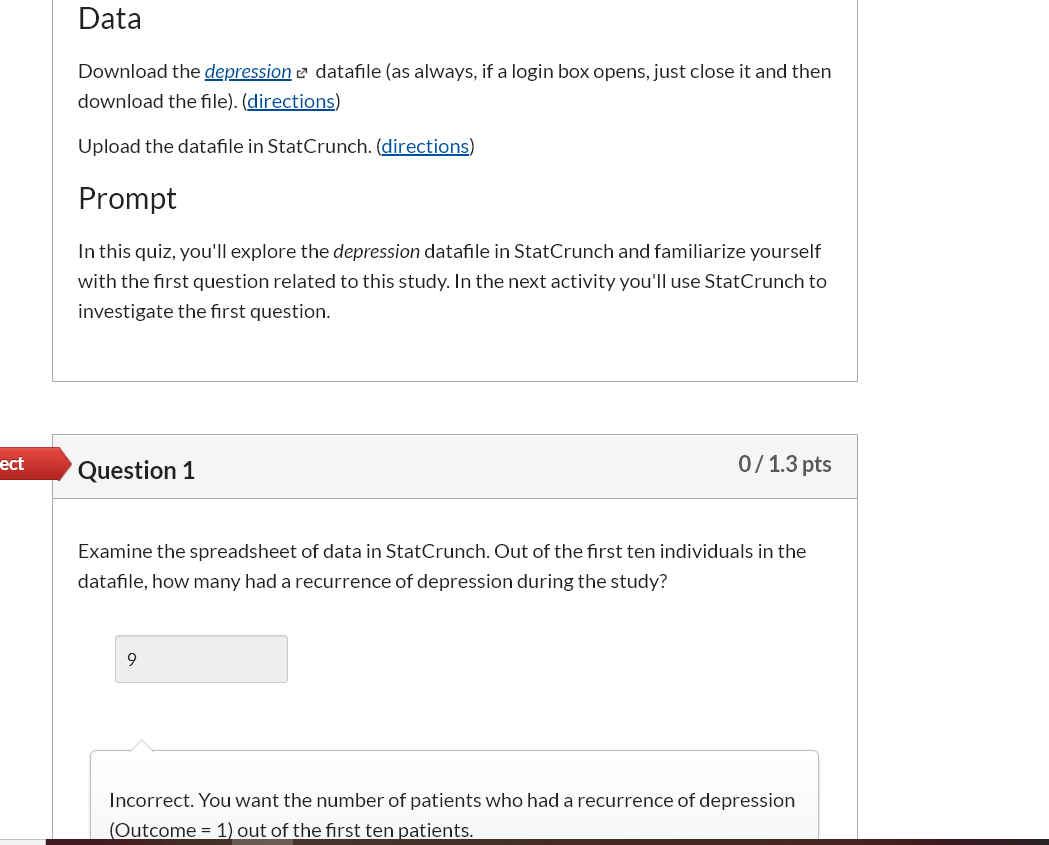Click the Prompt heading
Screen dimensions: 1049x845
click(127, 198)
